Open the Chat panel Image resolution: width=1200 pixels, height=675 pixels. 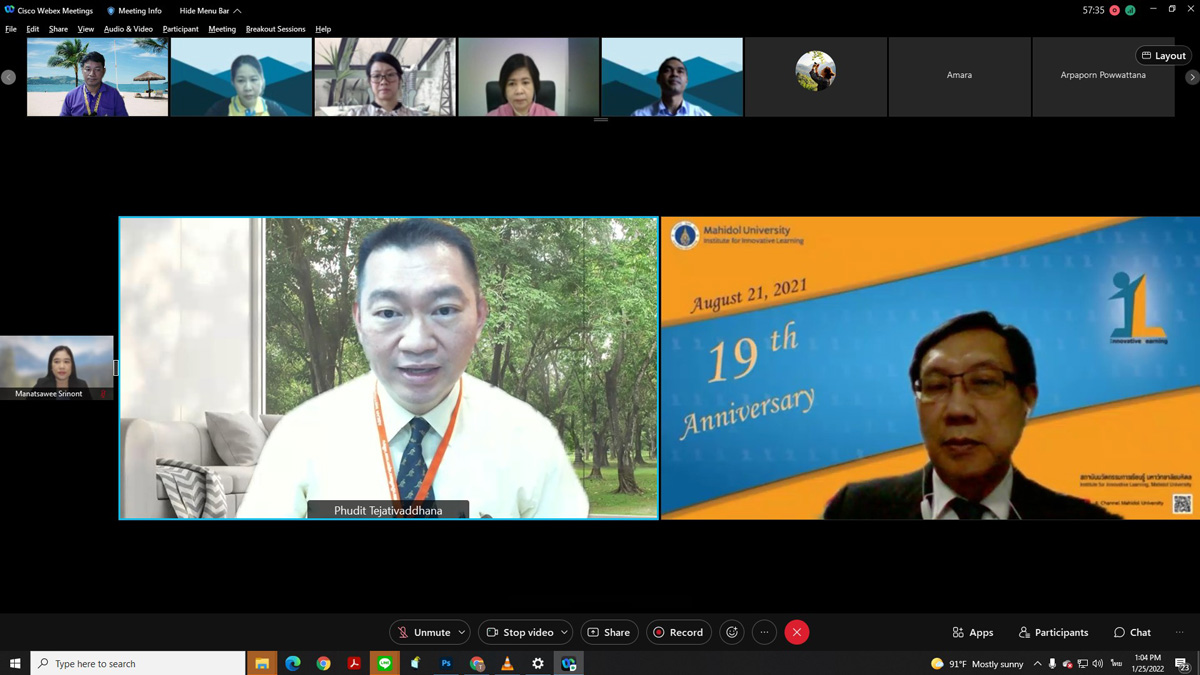(x=1132, y=632)
